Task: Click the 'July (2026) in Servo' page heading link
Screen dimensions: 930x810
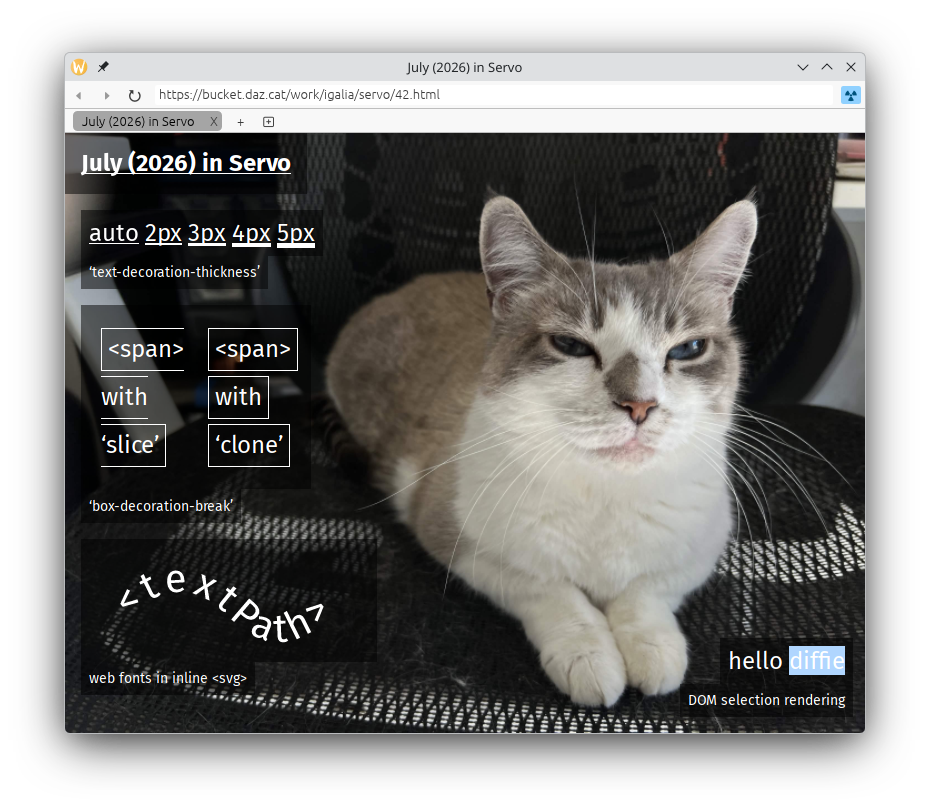Action: [x=186, y=163]
